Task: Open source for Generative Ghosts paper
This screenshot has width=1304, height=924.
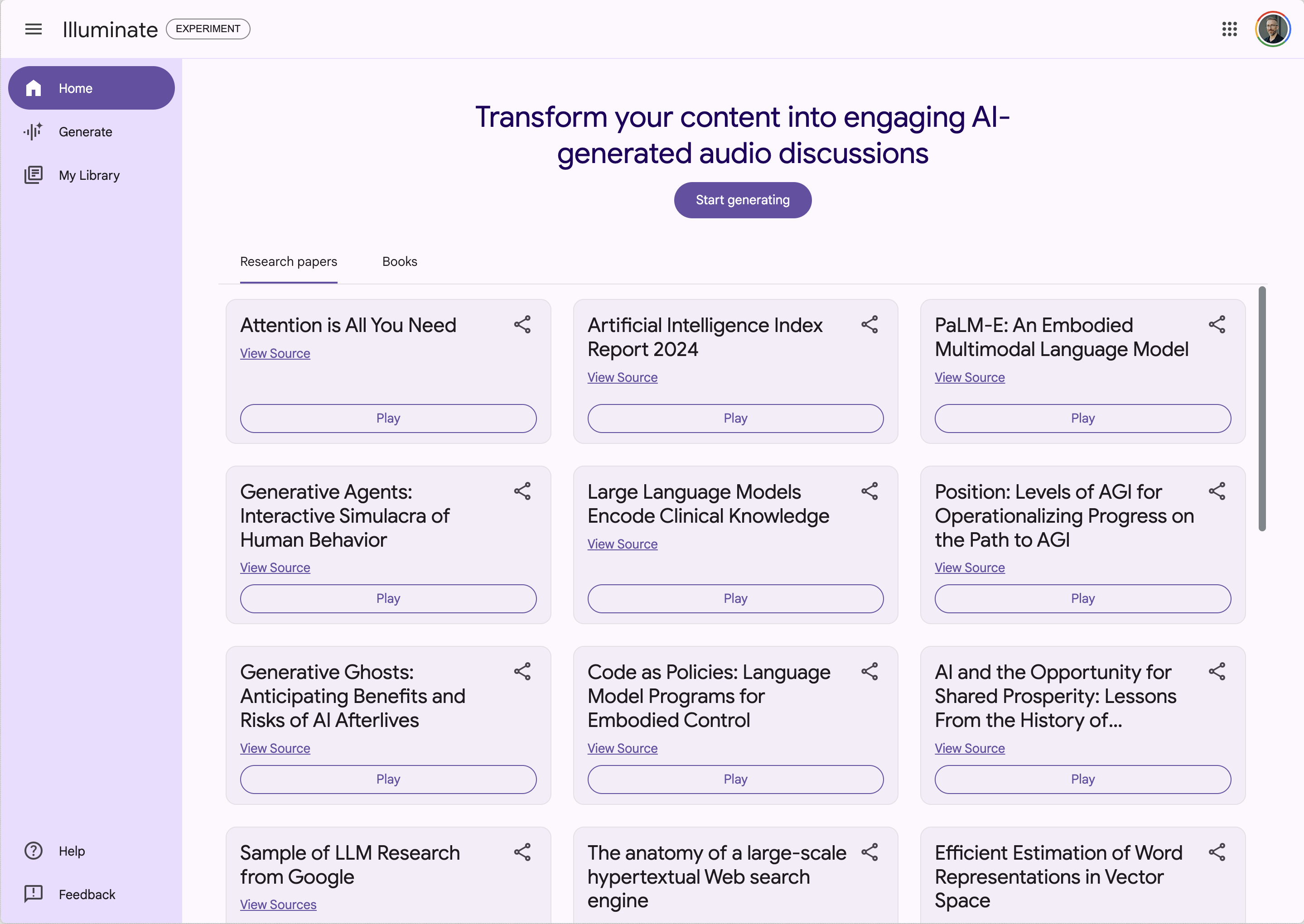Action: pos(275,748)
